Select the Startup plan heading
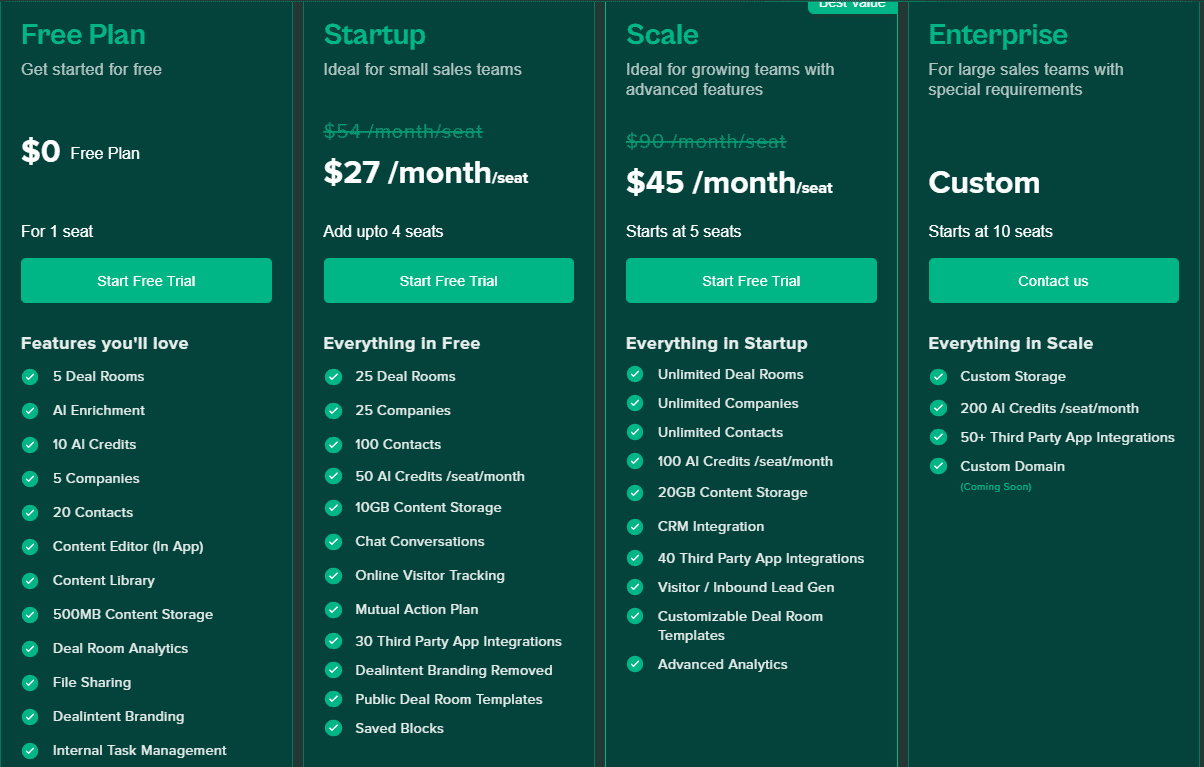Image resolution: width=1204 pixels, height=767 pixels. click(375, 34)
